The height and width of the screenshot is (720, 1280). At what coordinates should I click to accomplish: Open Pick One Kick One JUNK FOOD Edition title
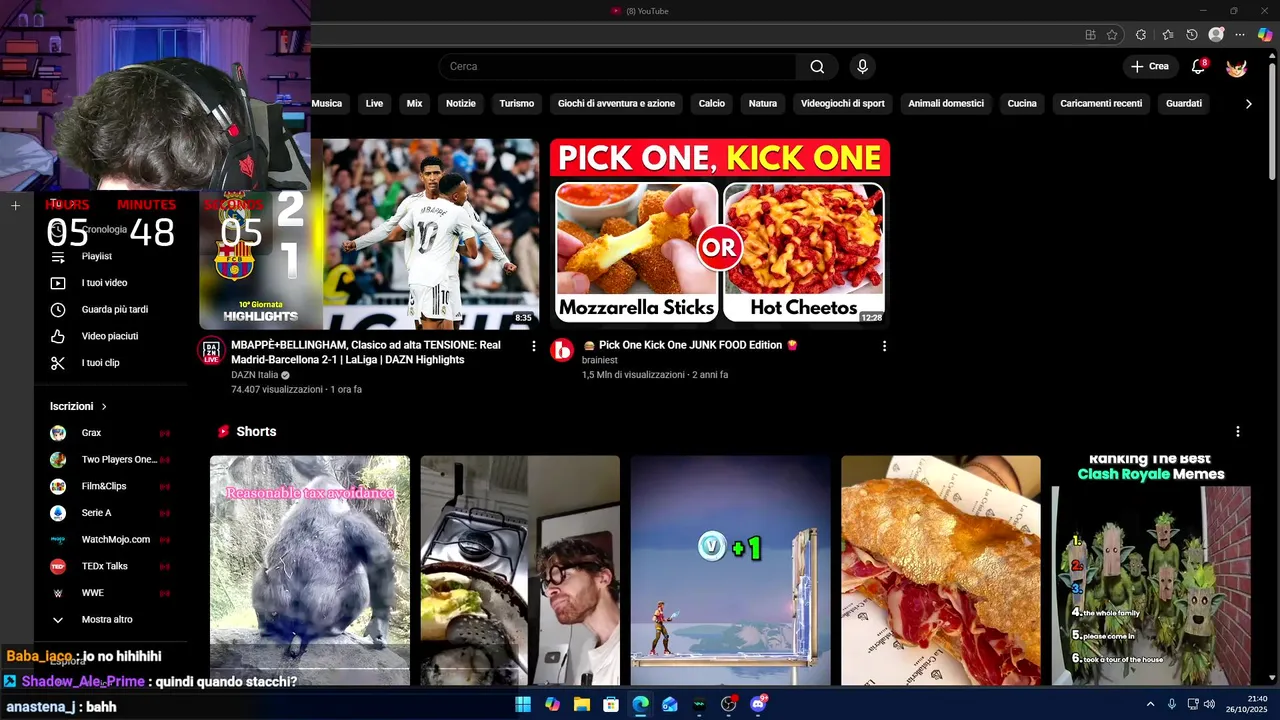pyautogui.click(x=690, y=345)
